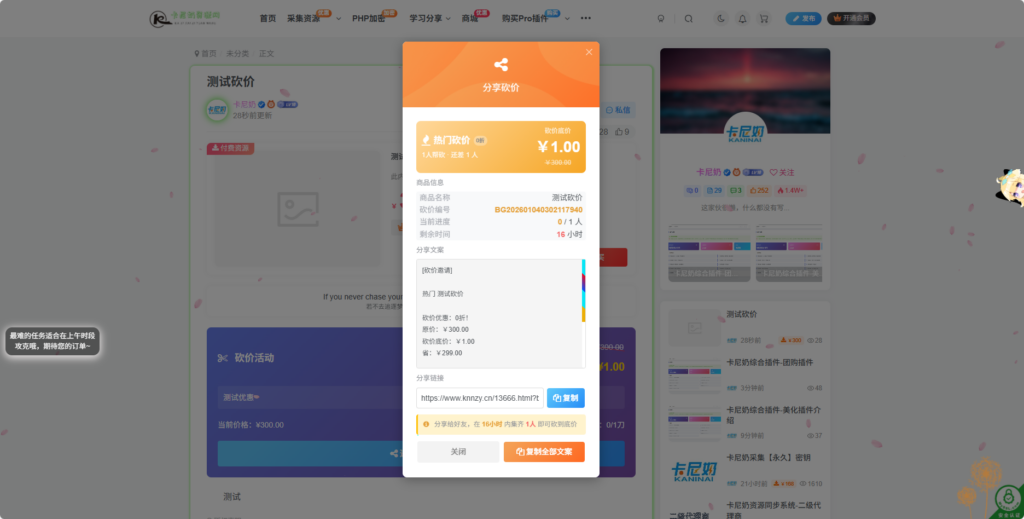Click the share icon above 分享砍价
The width and height of the screenshot is (1024, 519).
(x=501, y=65)
